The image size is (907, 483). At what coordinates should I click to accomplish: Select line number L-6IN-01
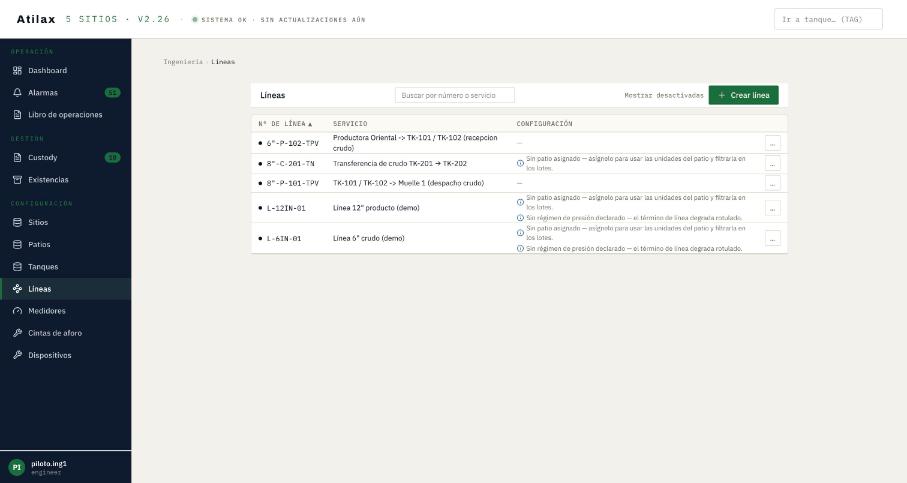pyautogui.click(x=283, y=238)
